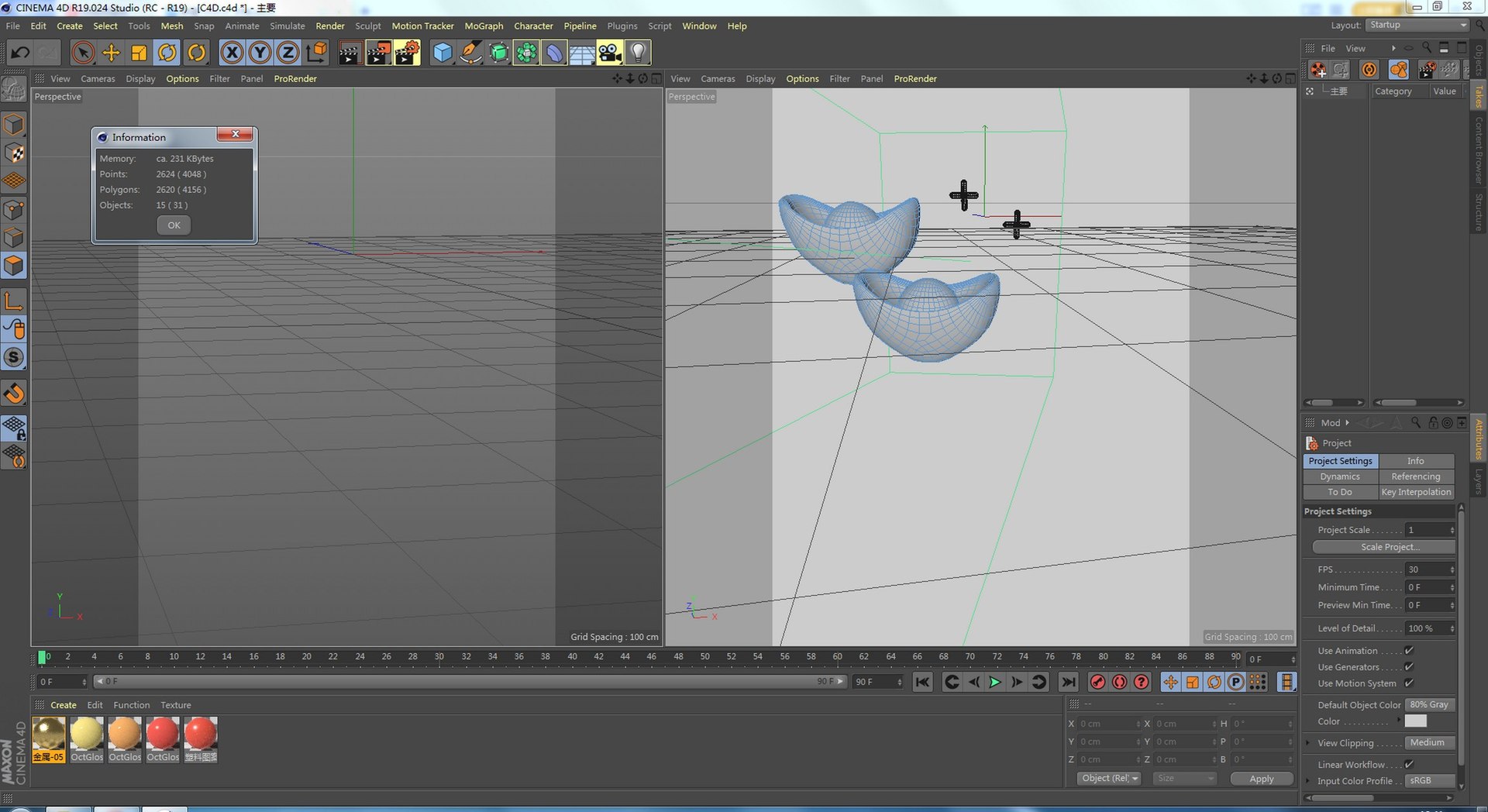The width and height of the screenshot is (1488, 812).
Task: Add a Bend deformer
Action: 554,53
